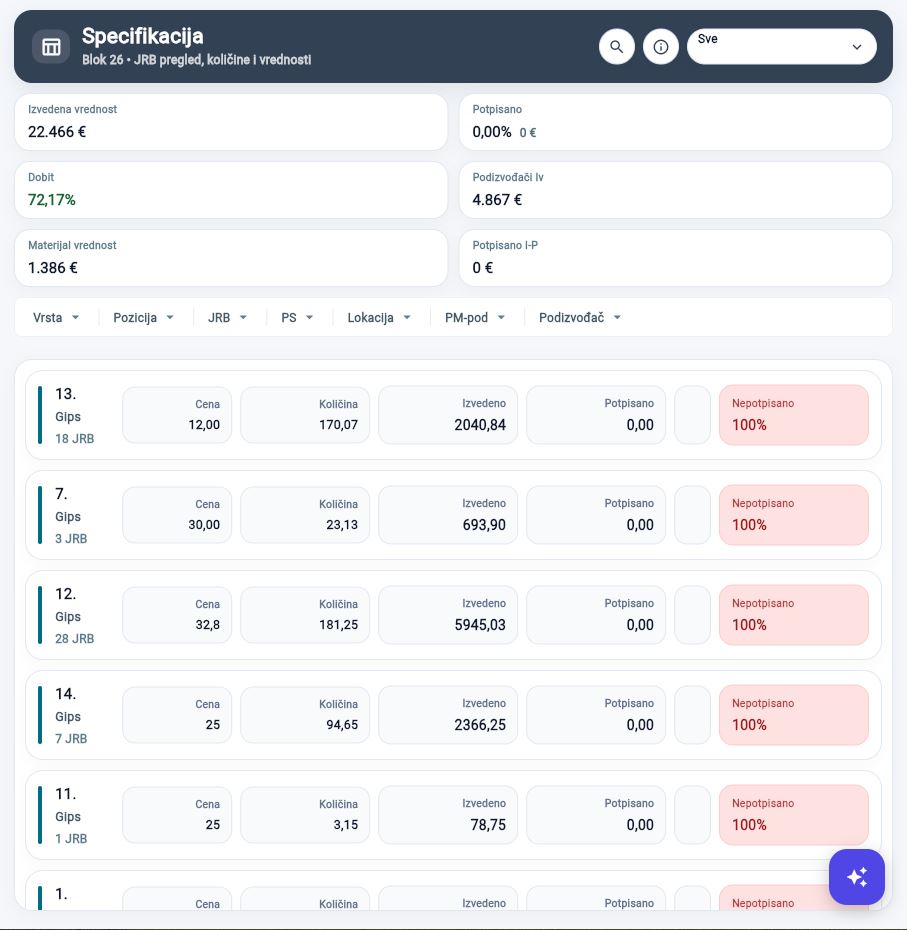Open the Sve dropdown selector
This screenshot has height=930, width=907.
coord(781,47)
